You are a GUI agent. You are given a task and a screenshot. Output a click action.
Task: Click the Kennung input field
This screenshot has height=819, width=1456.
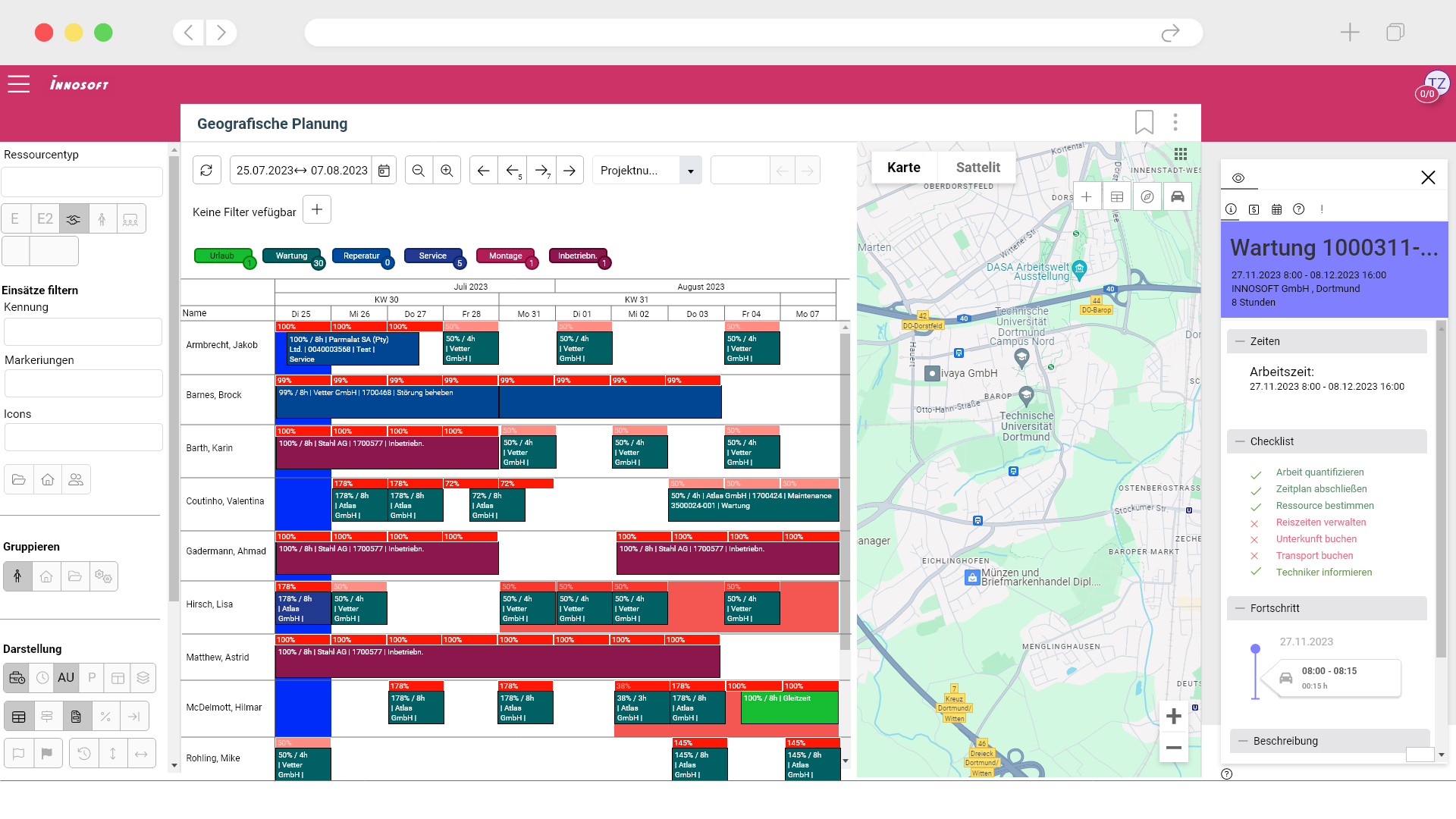coord(83,332)
